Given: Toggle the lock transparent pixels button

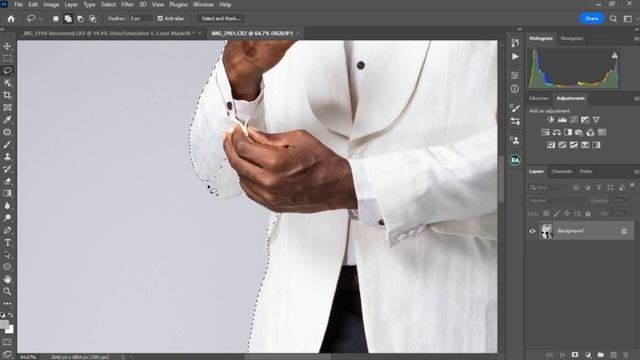Looking at the screenshot, I should tap(547, 213).
